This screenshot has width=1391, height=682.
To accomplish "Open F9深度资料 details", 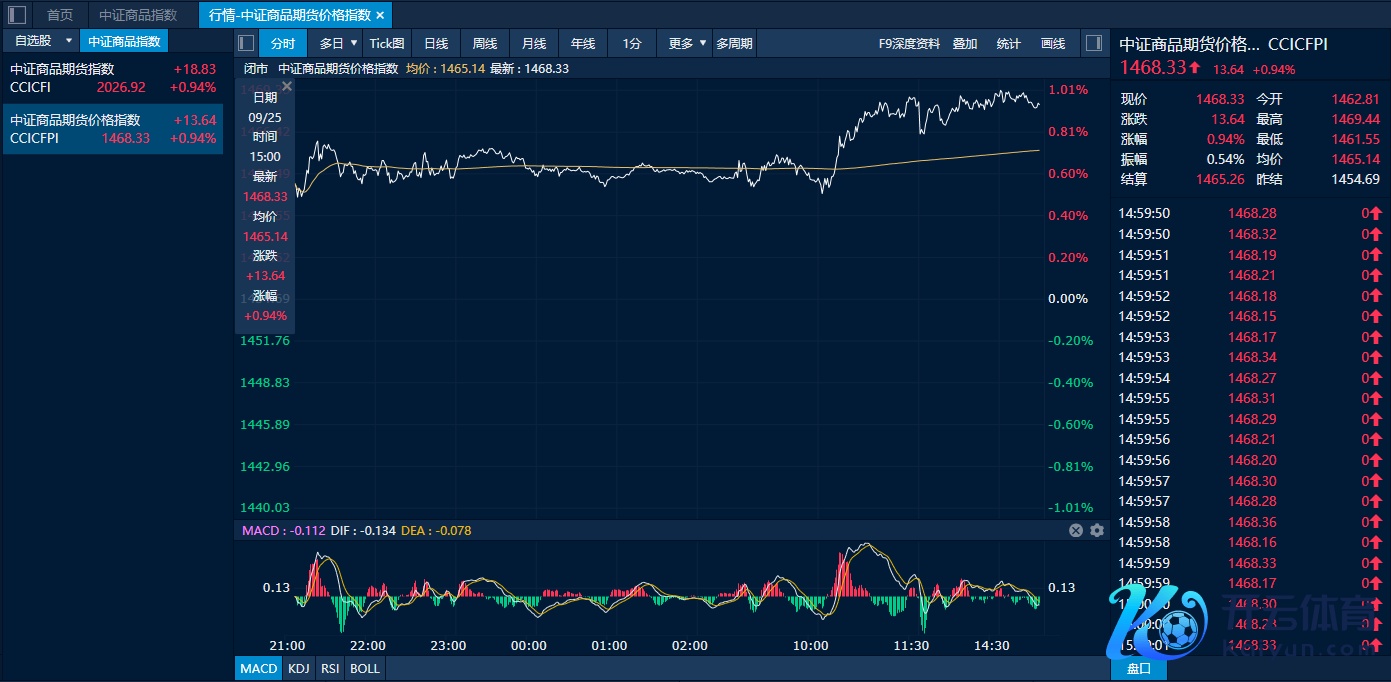I will (909, 44).
